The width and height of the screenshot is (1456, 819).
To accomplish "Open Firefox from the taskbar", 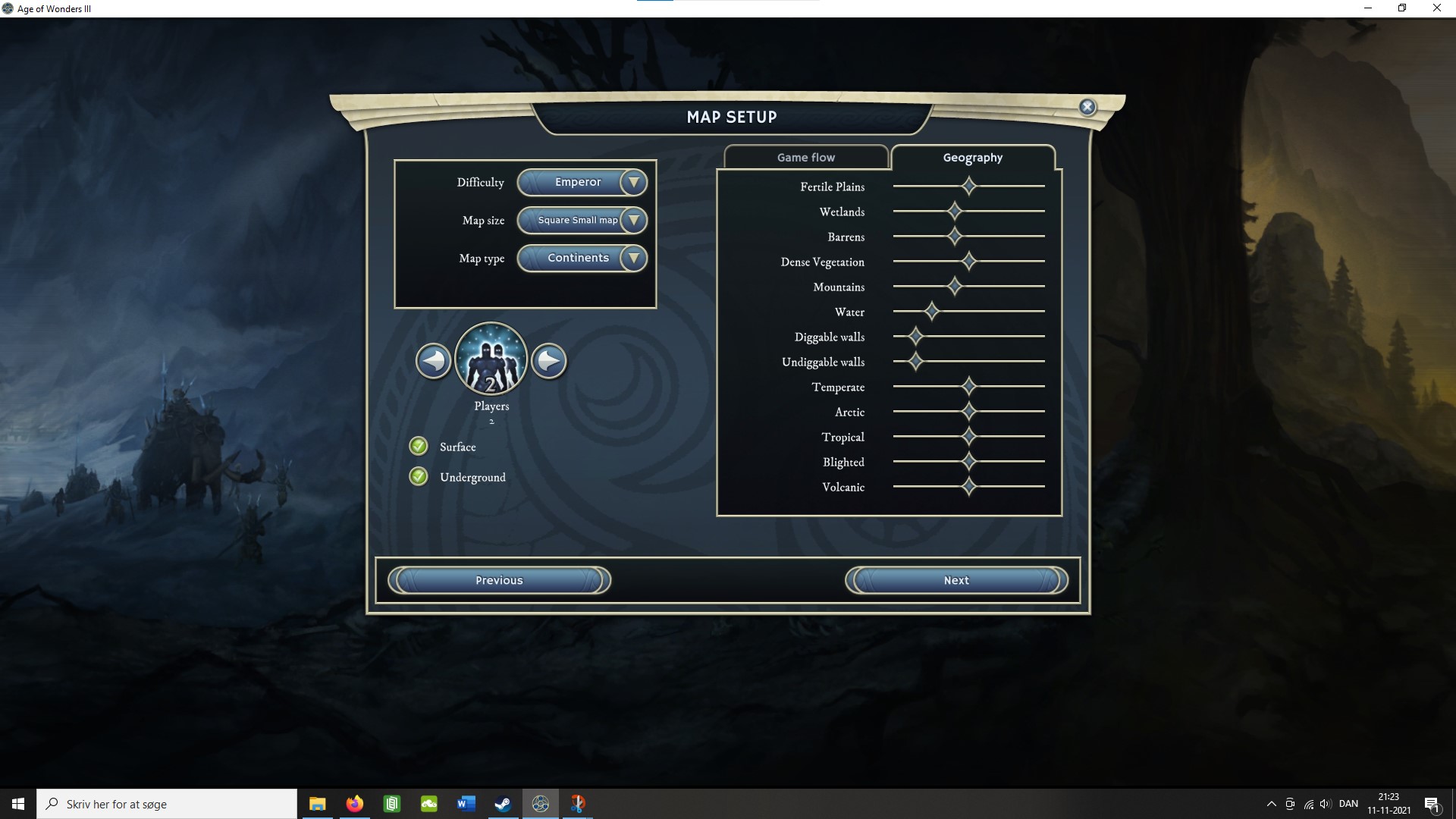I will coord(355,804).
